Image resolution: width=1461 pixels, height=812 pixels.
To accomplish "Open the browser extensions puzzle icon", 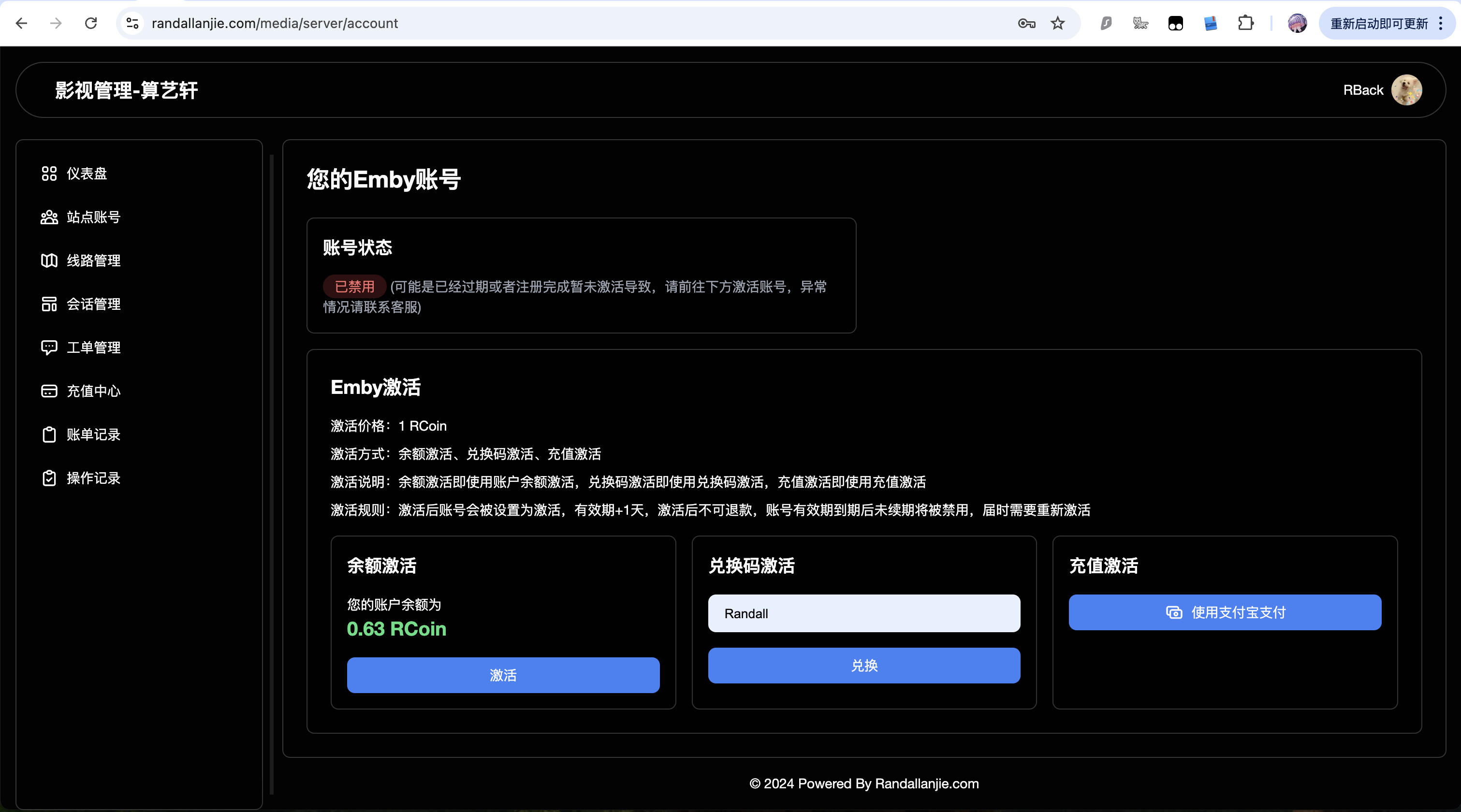I will [x=1245, y=23].
